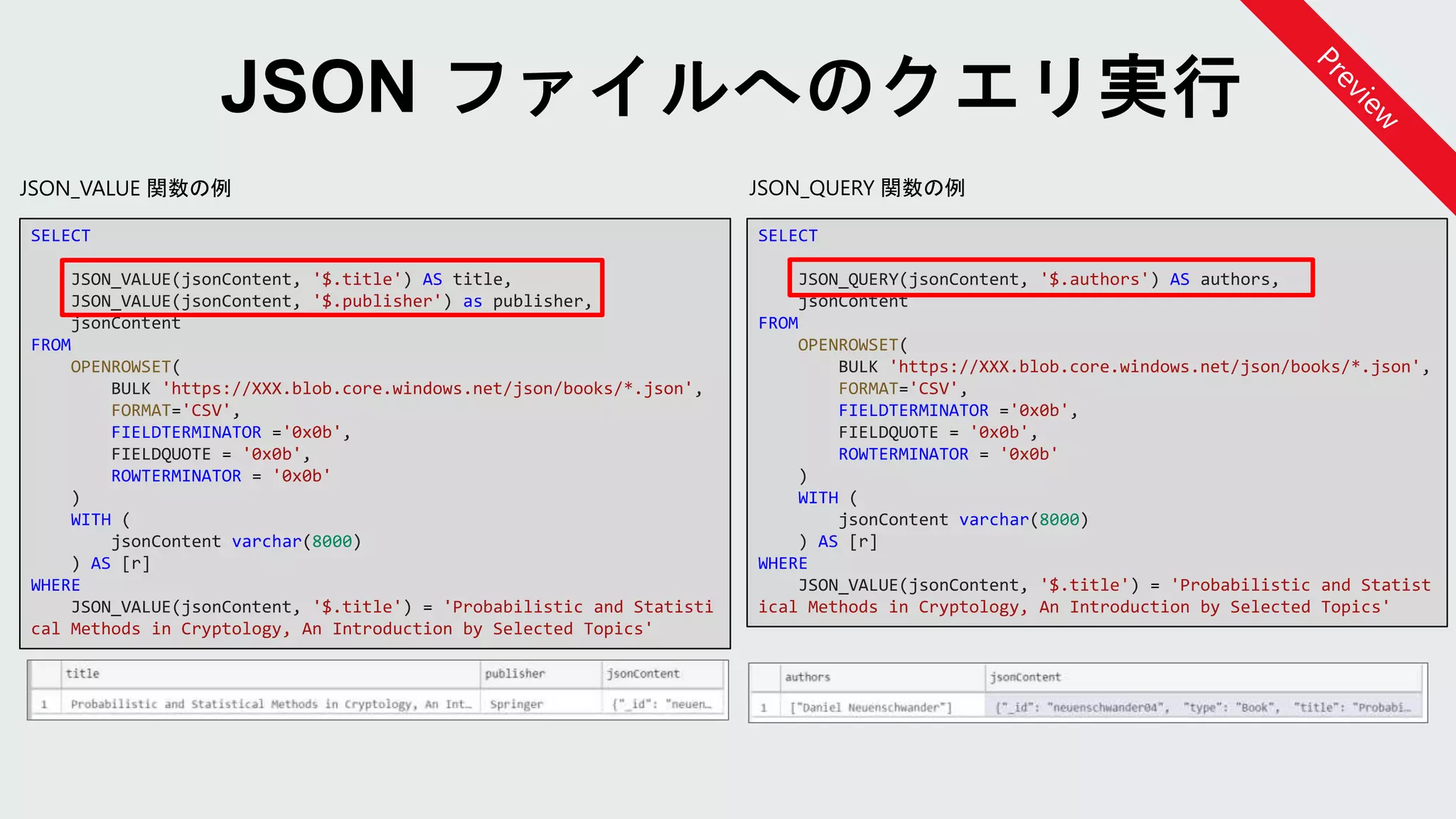
Task: Click the Probabilistic and Statistical Methods title cell
Action: click(270, 704)
